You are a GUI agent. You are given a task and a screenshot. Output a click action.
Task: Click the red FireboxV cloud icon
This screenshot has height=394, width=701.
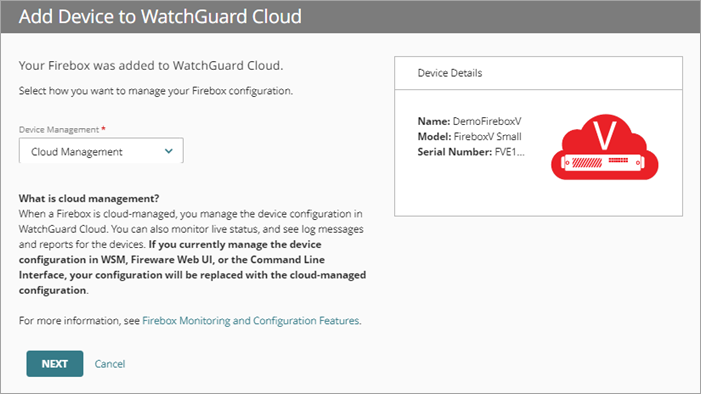[604, 147]
